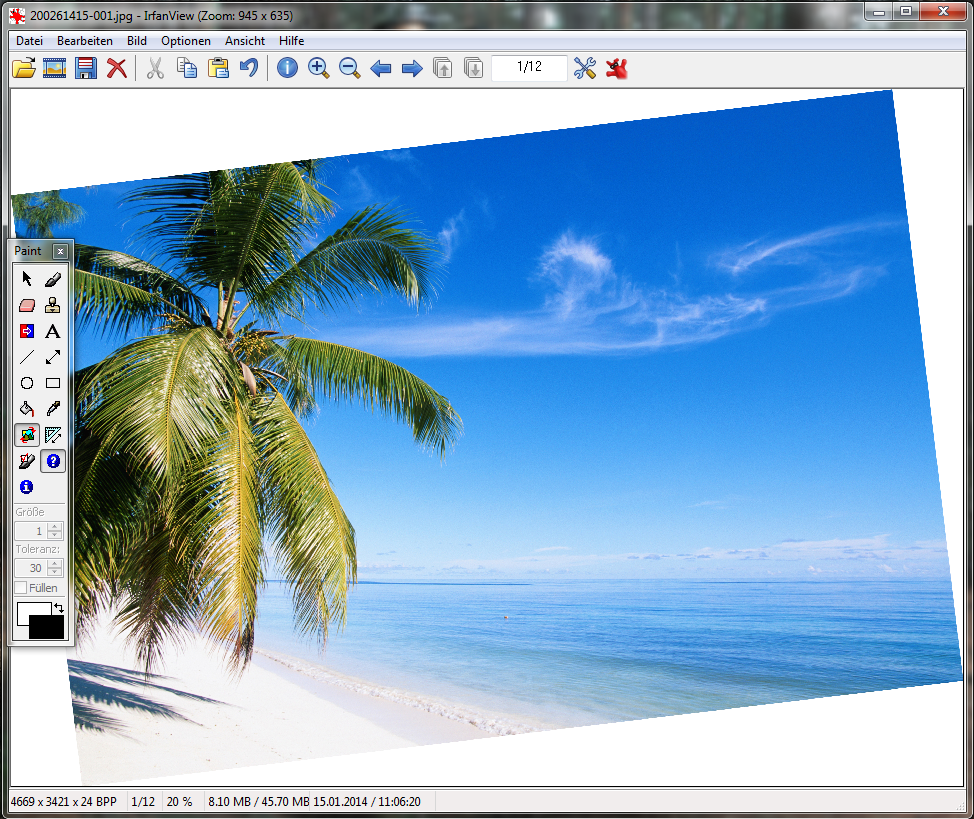The height and width of the screenshot is (819, 974).
Task: Select the brush tool in Paint panel
Action: (53, 279)
